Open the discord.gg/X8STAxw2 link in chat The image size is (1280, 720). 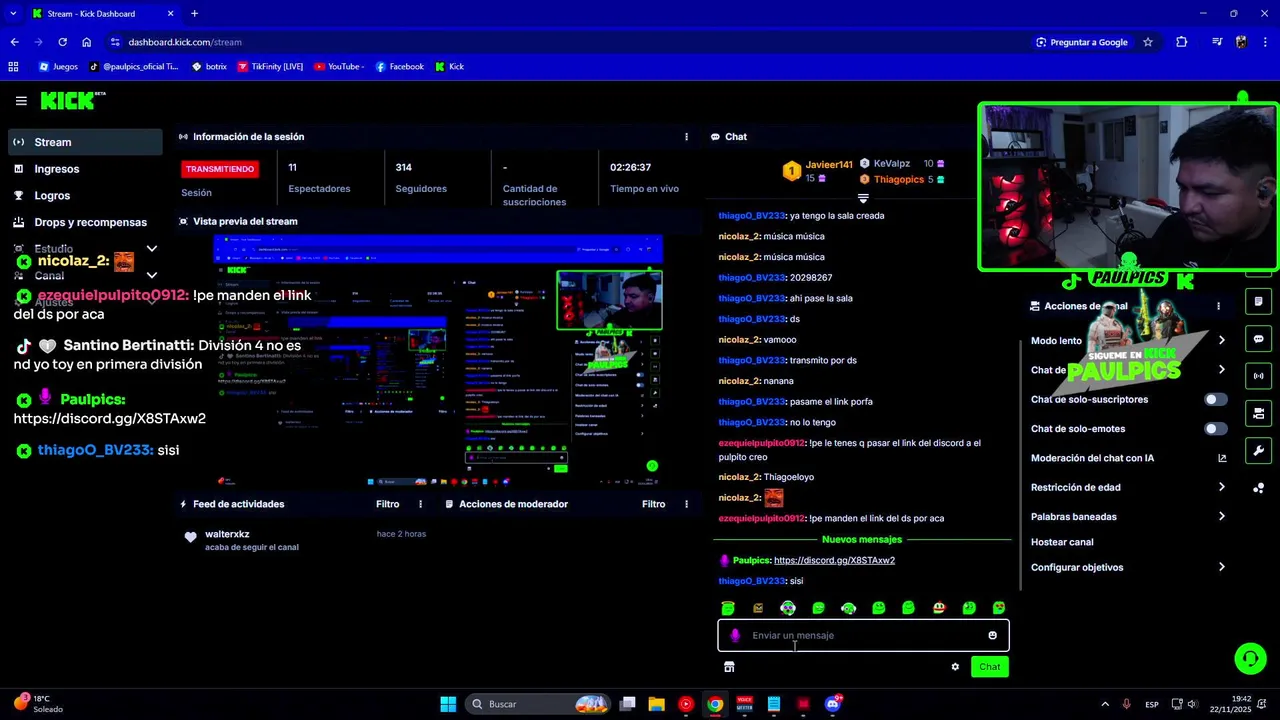834,560
